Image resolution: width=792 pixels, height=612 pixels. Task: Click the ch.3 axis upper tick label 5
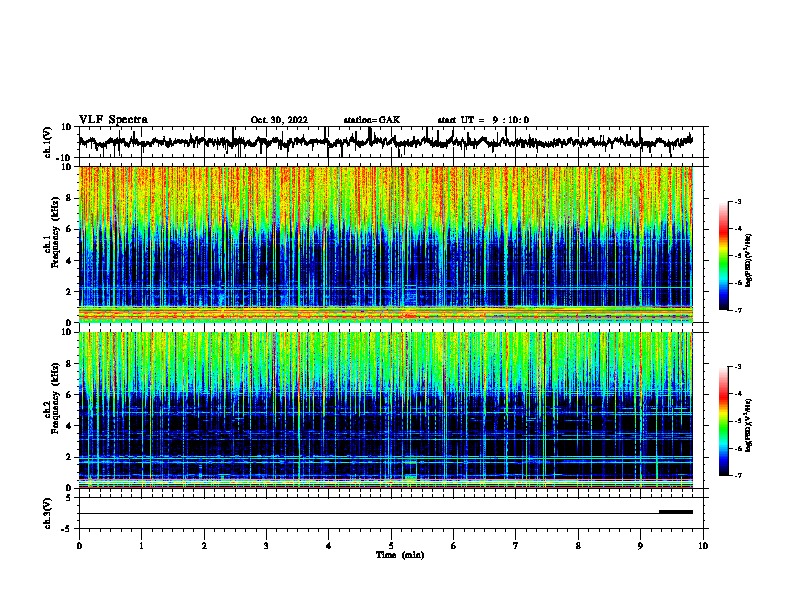(69, 498)
